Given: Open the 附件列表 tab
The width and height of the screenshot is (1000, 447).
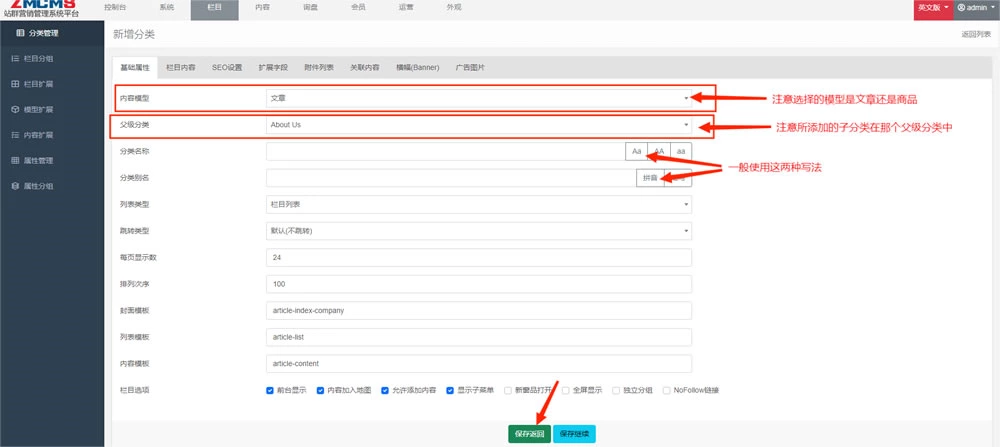Looking at the screenshot, I should click(x=319, y=67).
